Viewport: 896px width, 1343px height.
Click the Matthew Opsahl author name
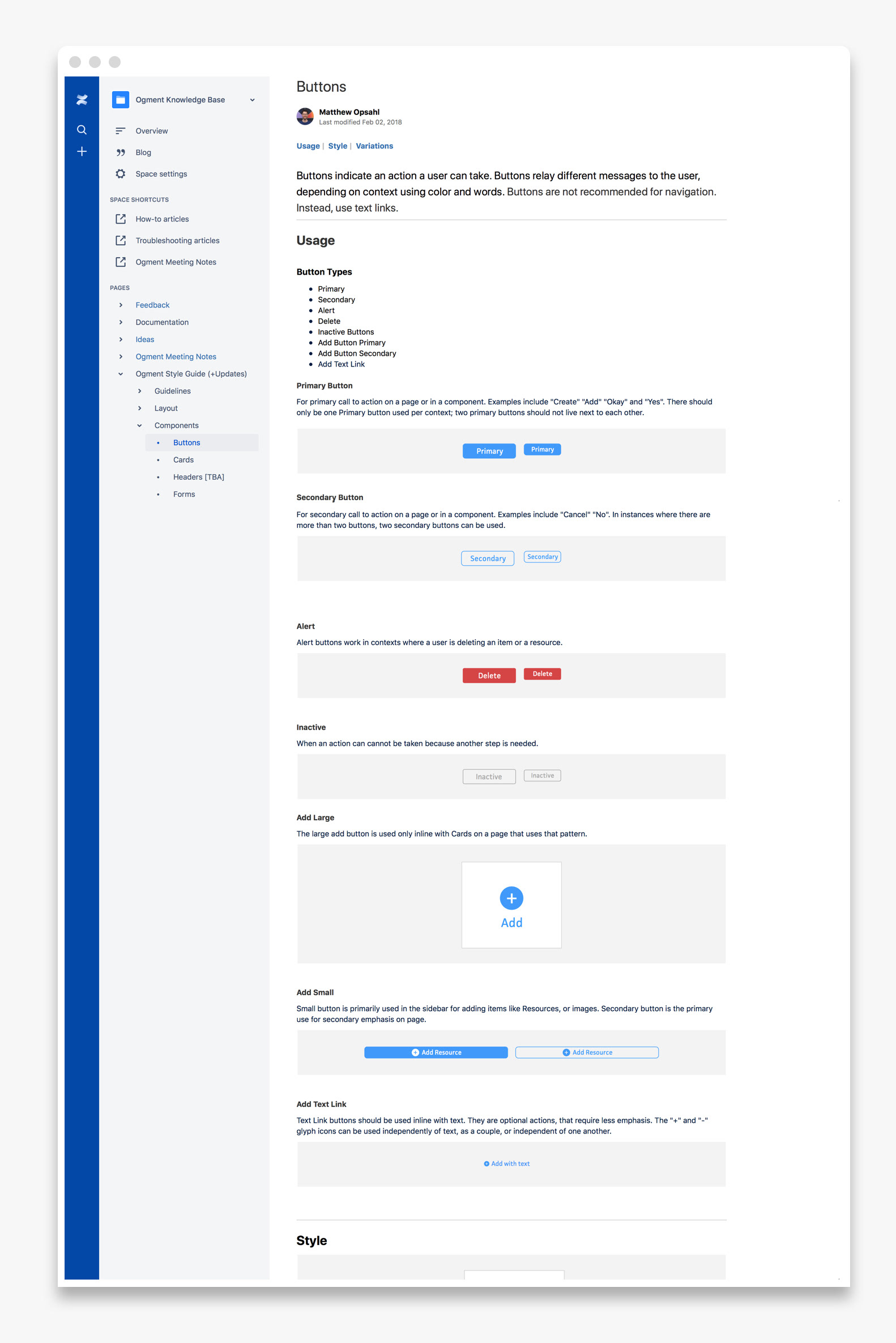click(x=349, y=112)
